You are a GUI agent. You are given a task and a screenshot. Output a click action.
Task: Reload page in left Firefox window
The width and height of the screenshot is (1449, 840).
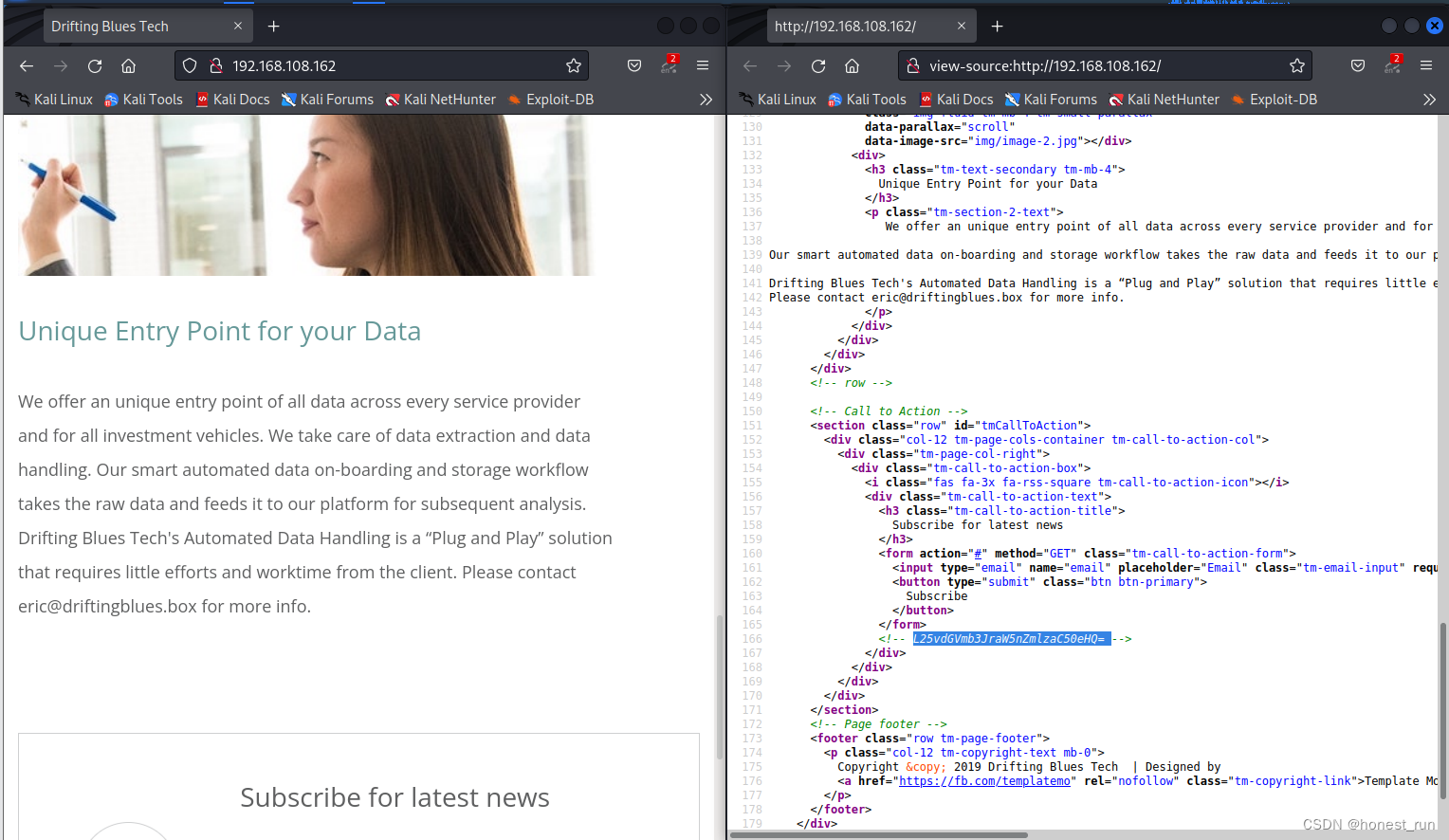tap(95, 65)
